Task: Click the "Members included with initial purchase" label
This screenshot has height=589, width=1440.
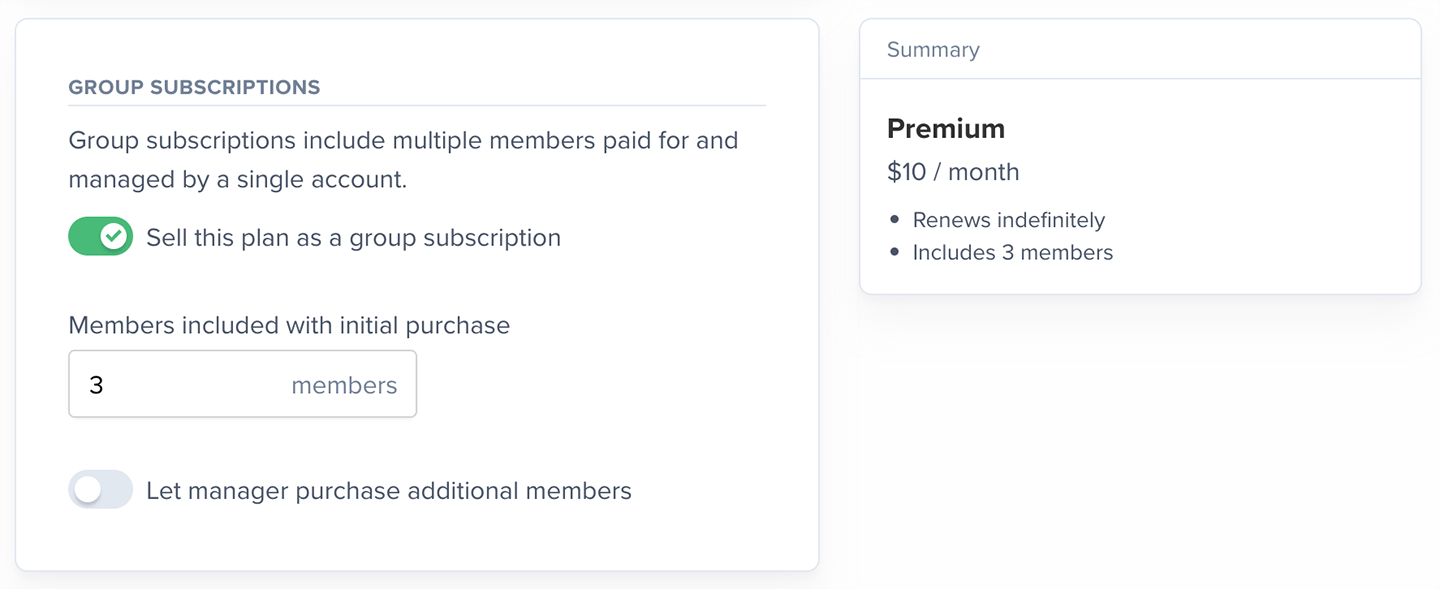Action: [289, 325]
